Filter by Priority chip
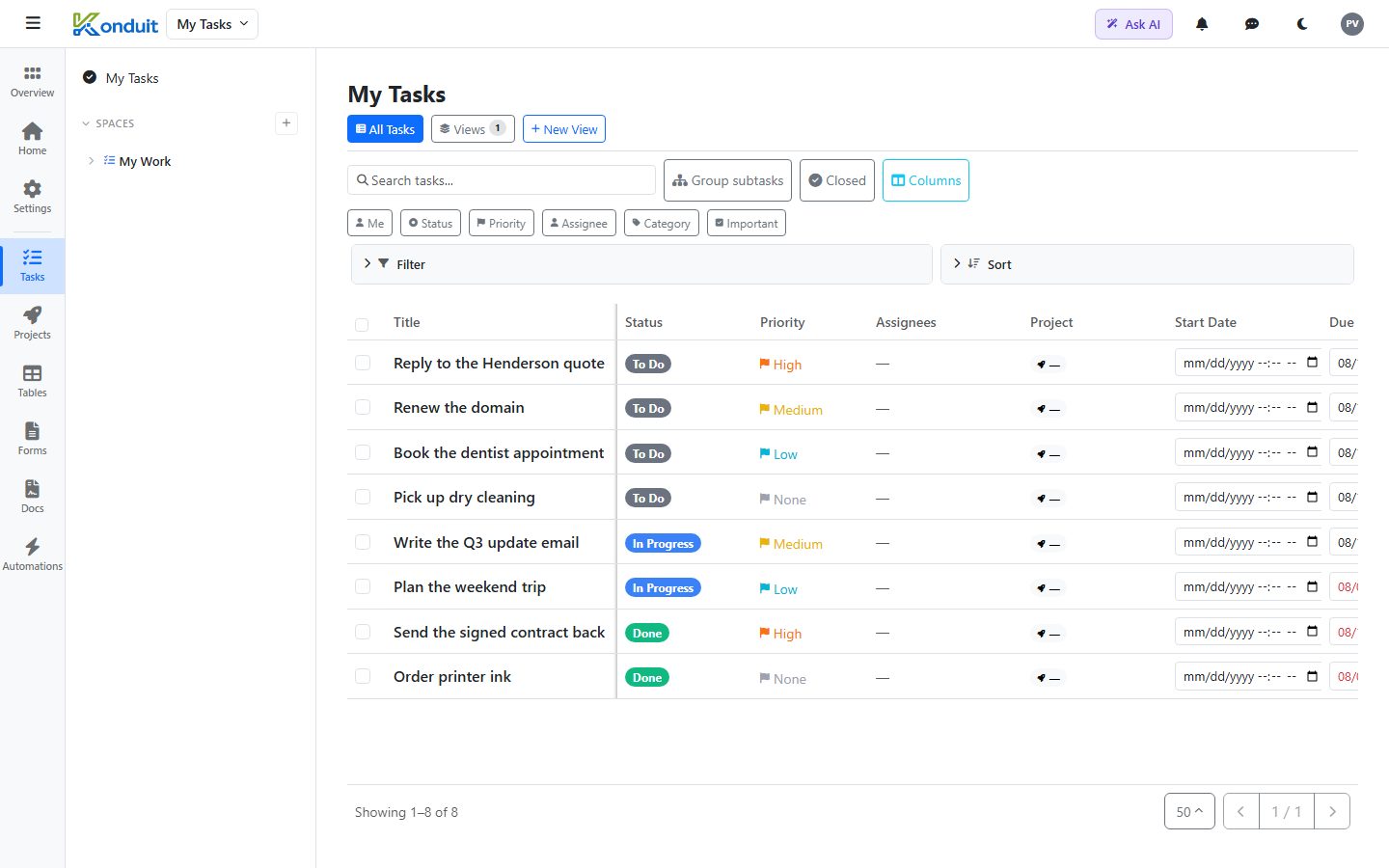 (501, 223)
